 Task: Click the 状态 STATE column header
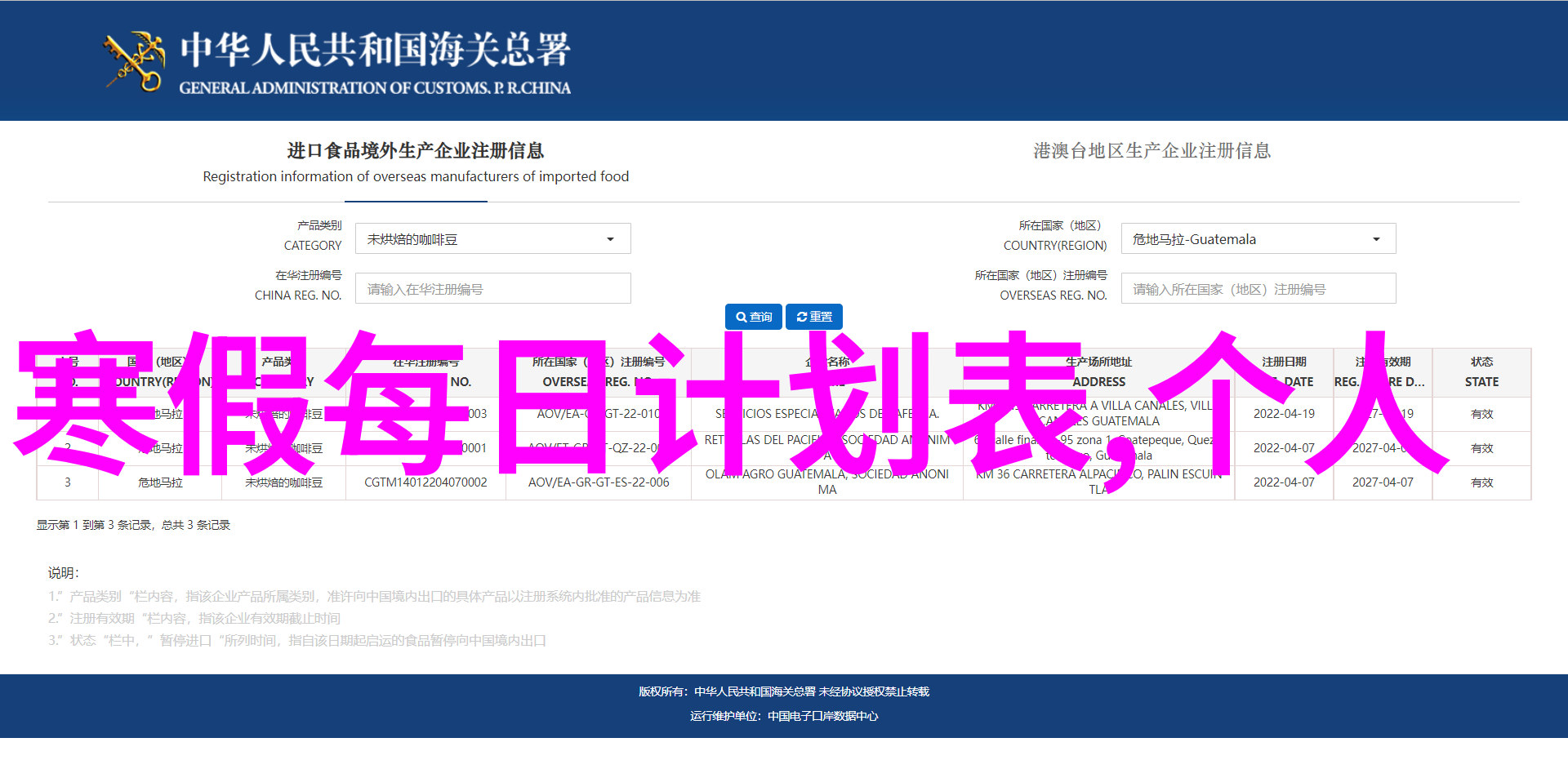pos(1481,372)
